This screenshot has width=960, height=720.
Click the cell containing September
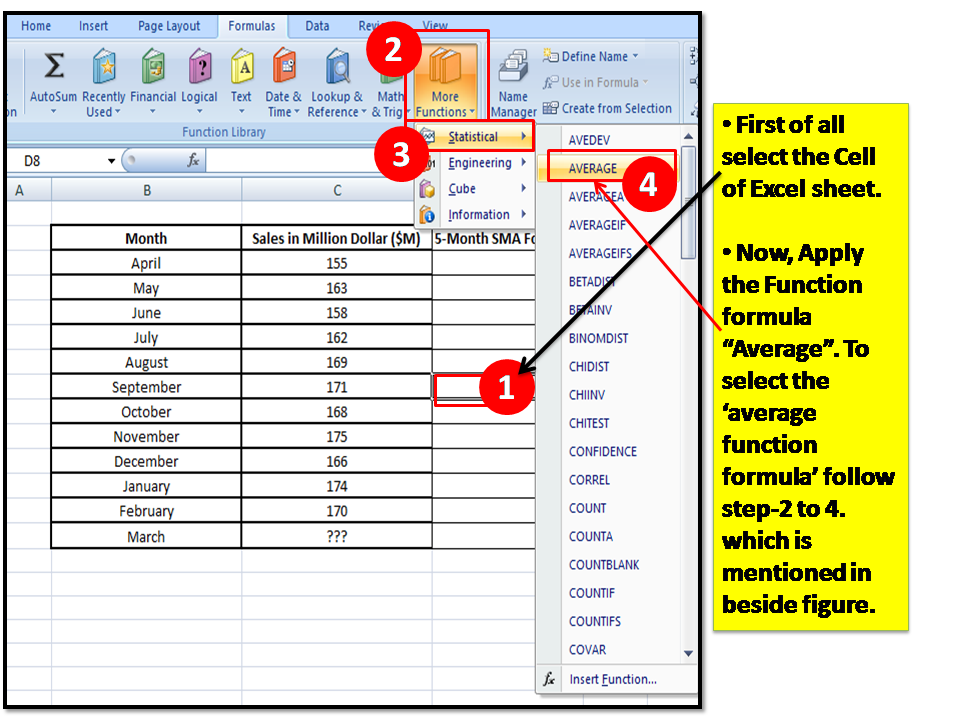click(x=146, y=387)
